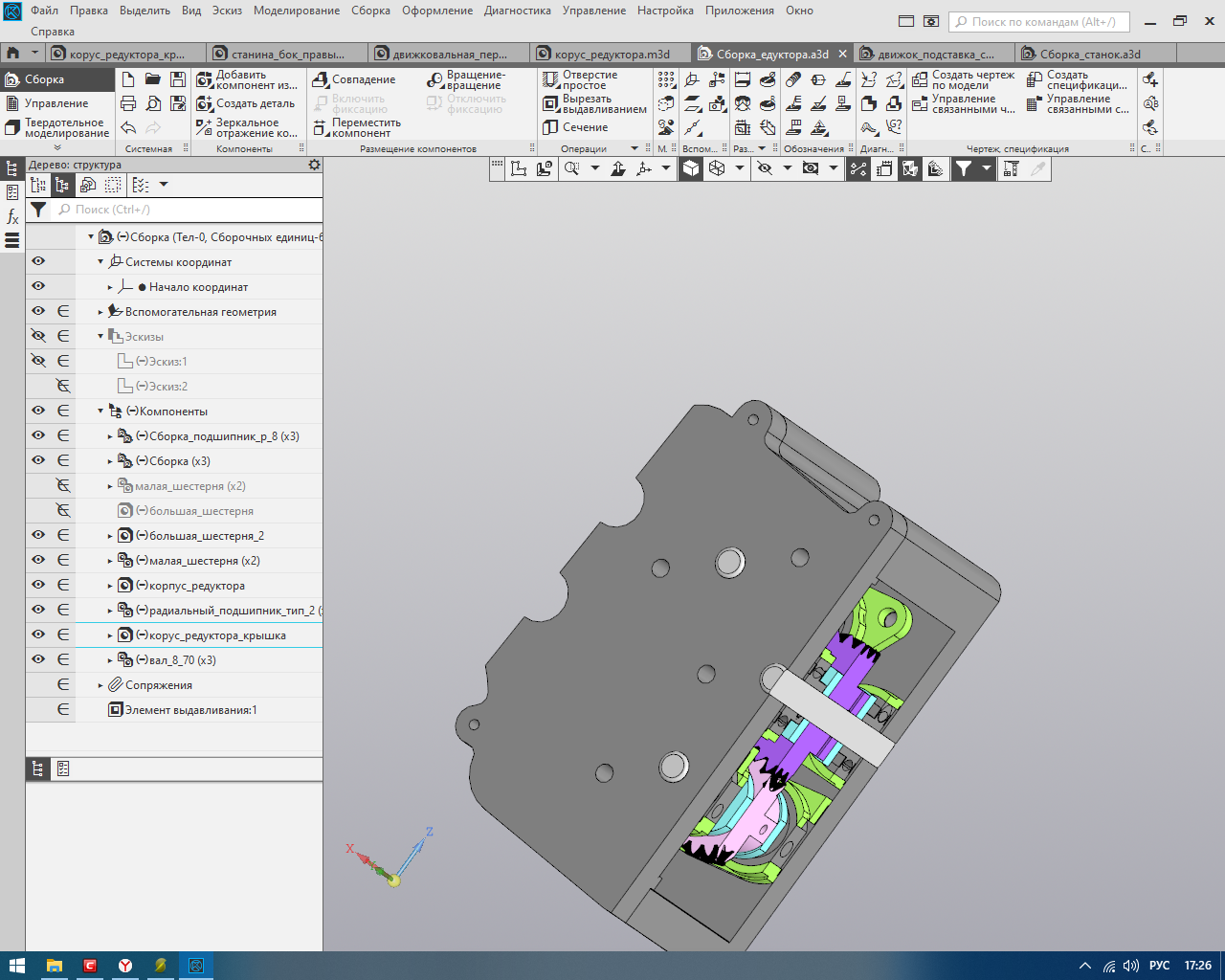
Task: Toggle visibility of вал_8_70 (x3)
Action: point(38,659)
